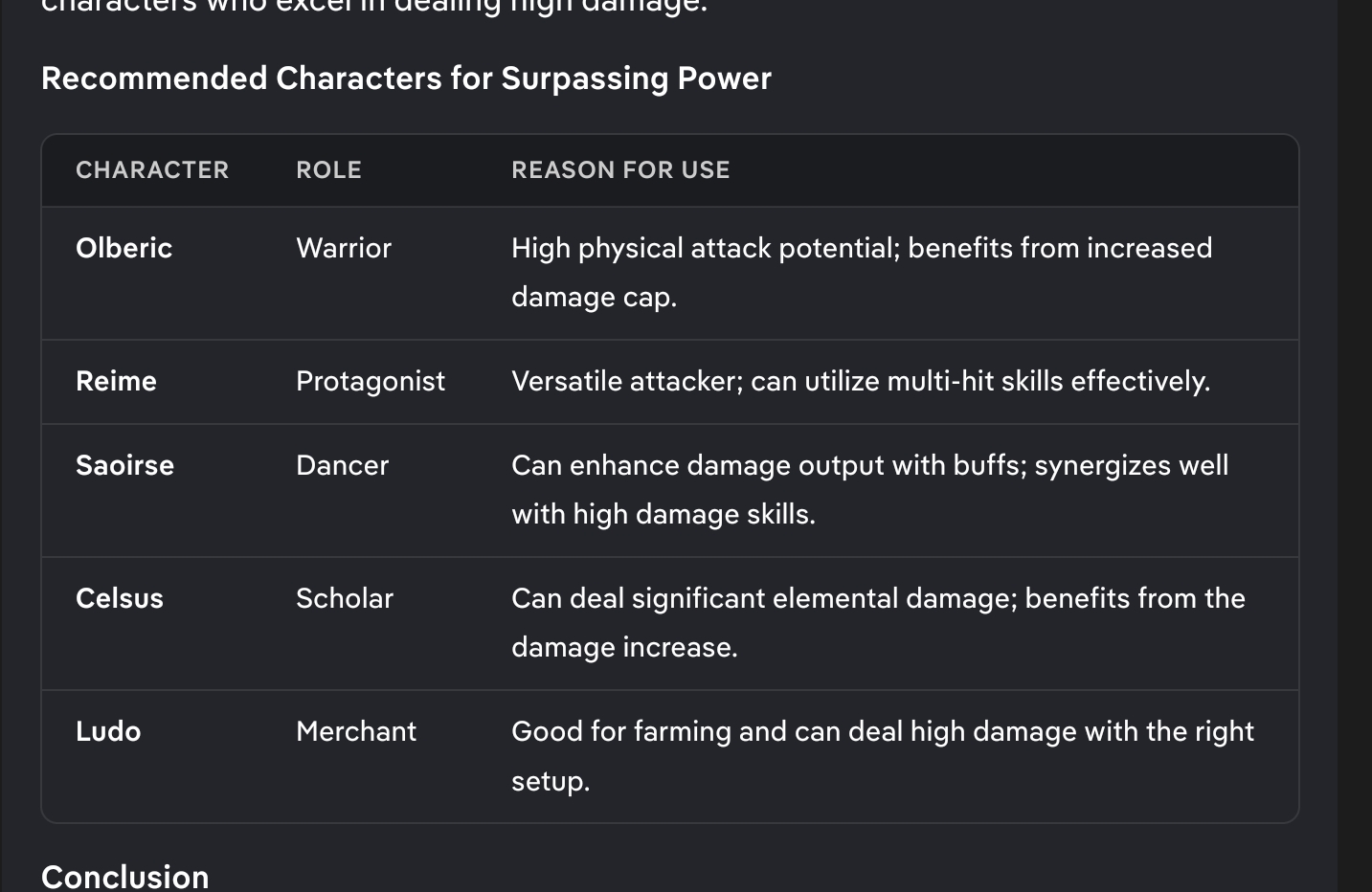The width and height of the screenshot is (1372, 892).
Task: Click the Conclusion heading
Action: pos(125,877)
